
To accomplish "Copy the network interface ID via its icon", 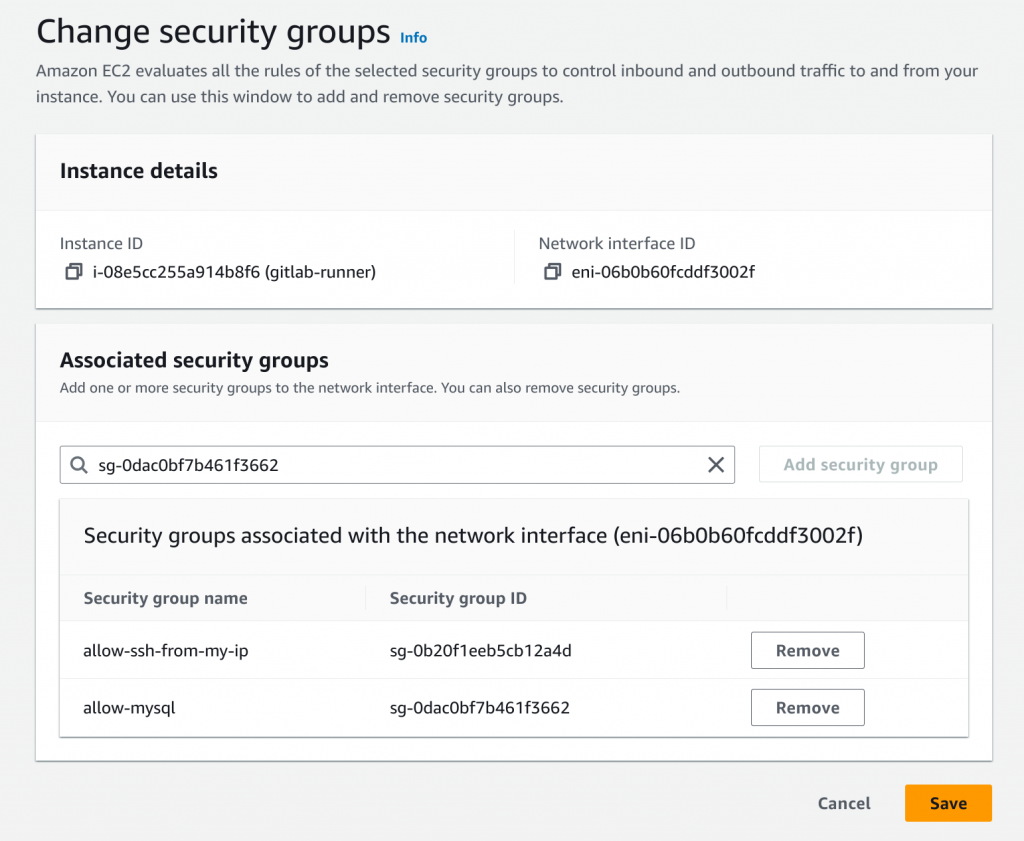I will point(552,272).
